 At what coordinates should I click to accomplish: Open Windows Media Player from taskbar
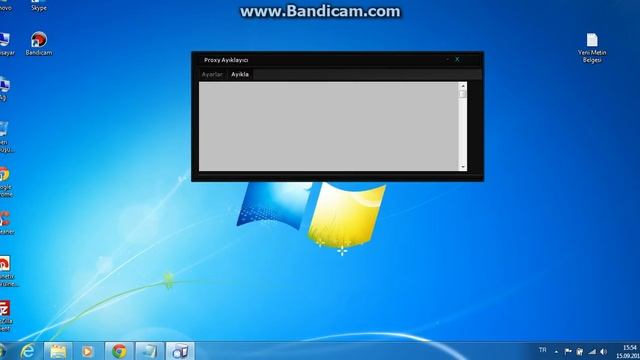click(87, 351)
